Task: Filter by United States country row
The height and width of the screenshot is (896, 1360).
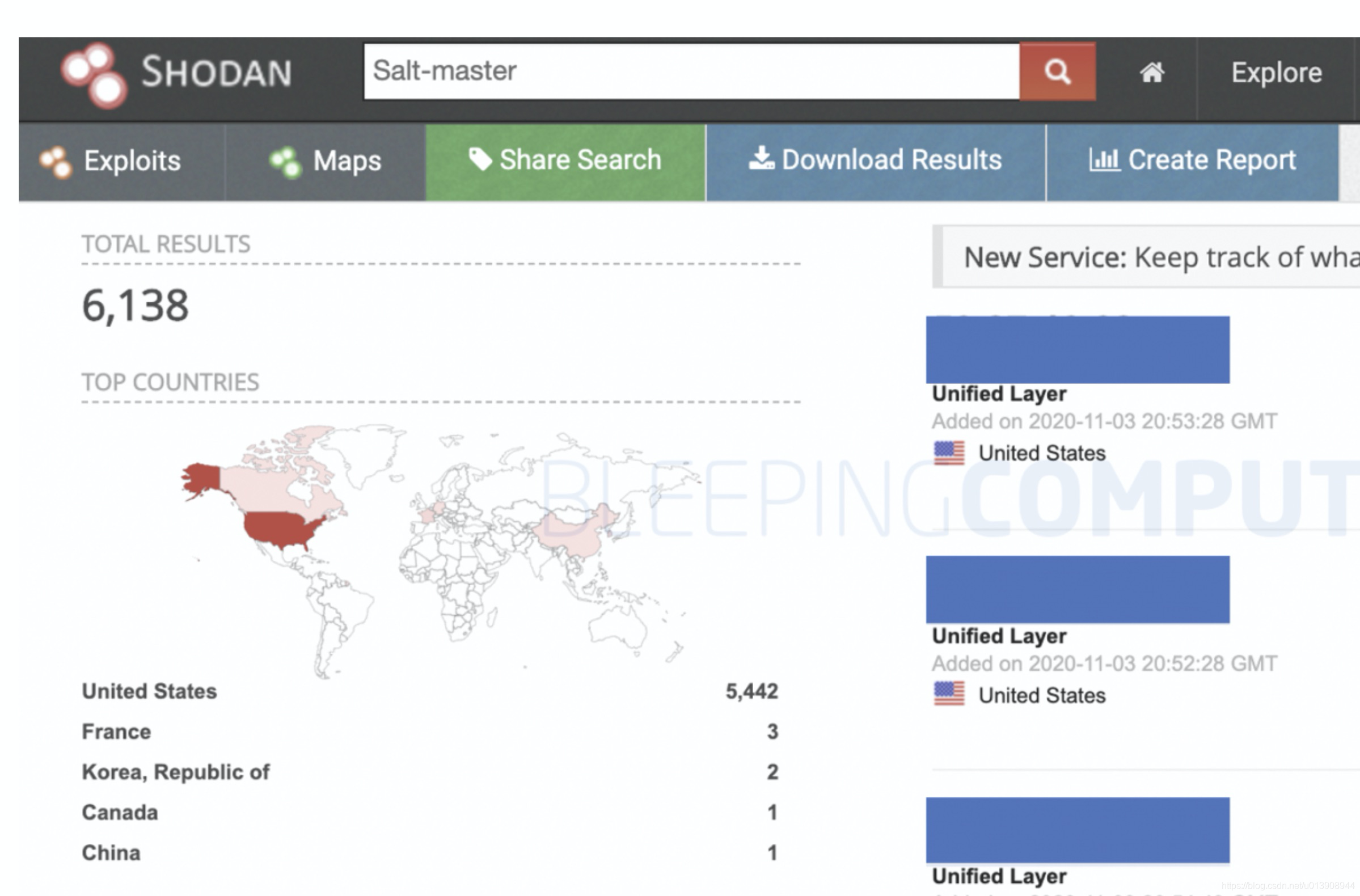Action: (x=150, y=691)
